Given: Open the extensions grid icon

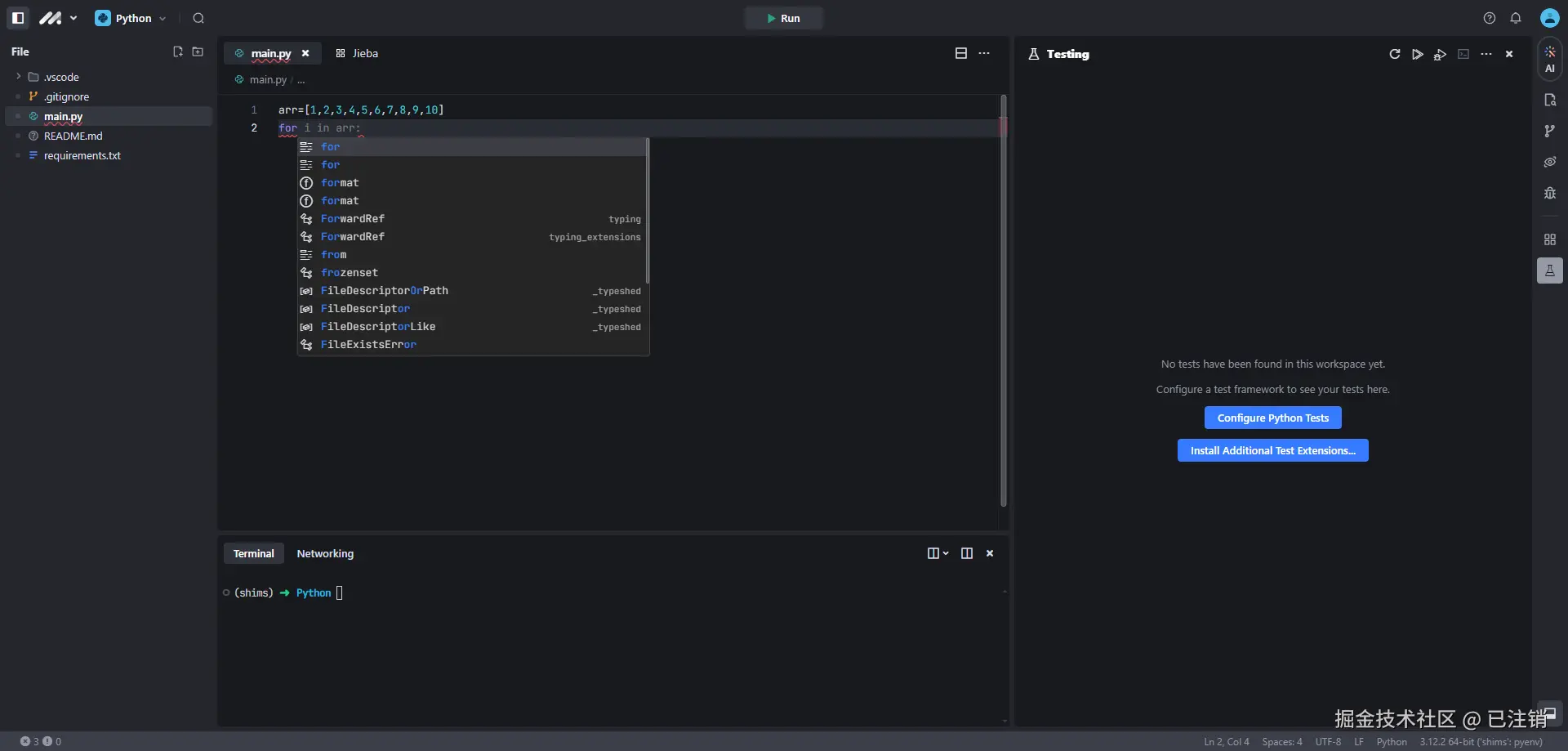Looking at the screenshot, I should [1550, 239].
